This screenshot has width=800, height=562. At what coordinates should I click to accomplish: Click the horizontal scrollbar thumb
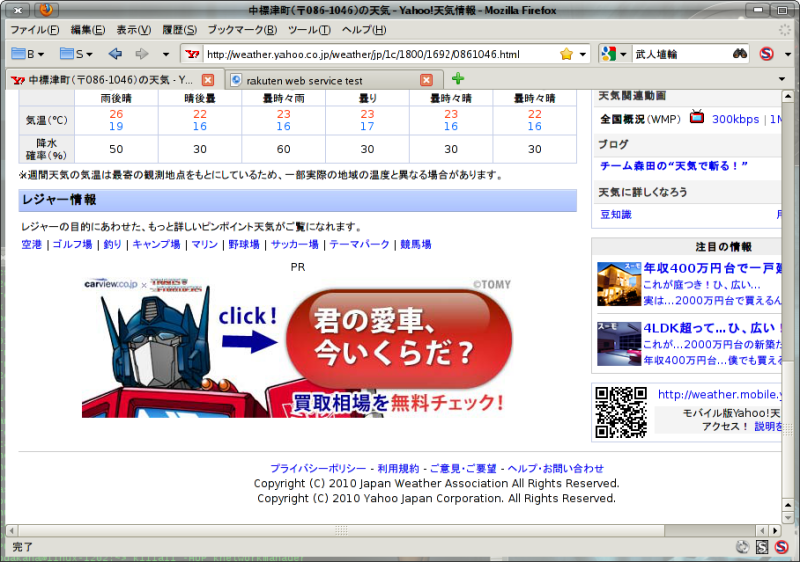click(341, 530)
